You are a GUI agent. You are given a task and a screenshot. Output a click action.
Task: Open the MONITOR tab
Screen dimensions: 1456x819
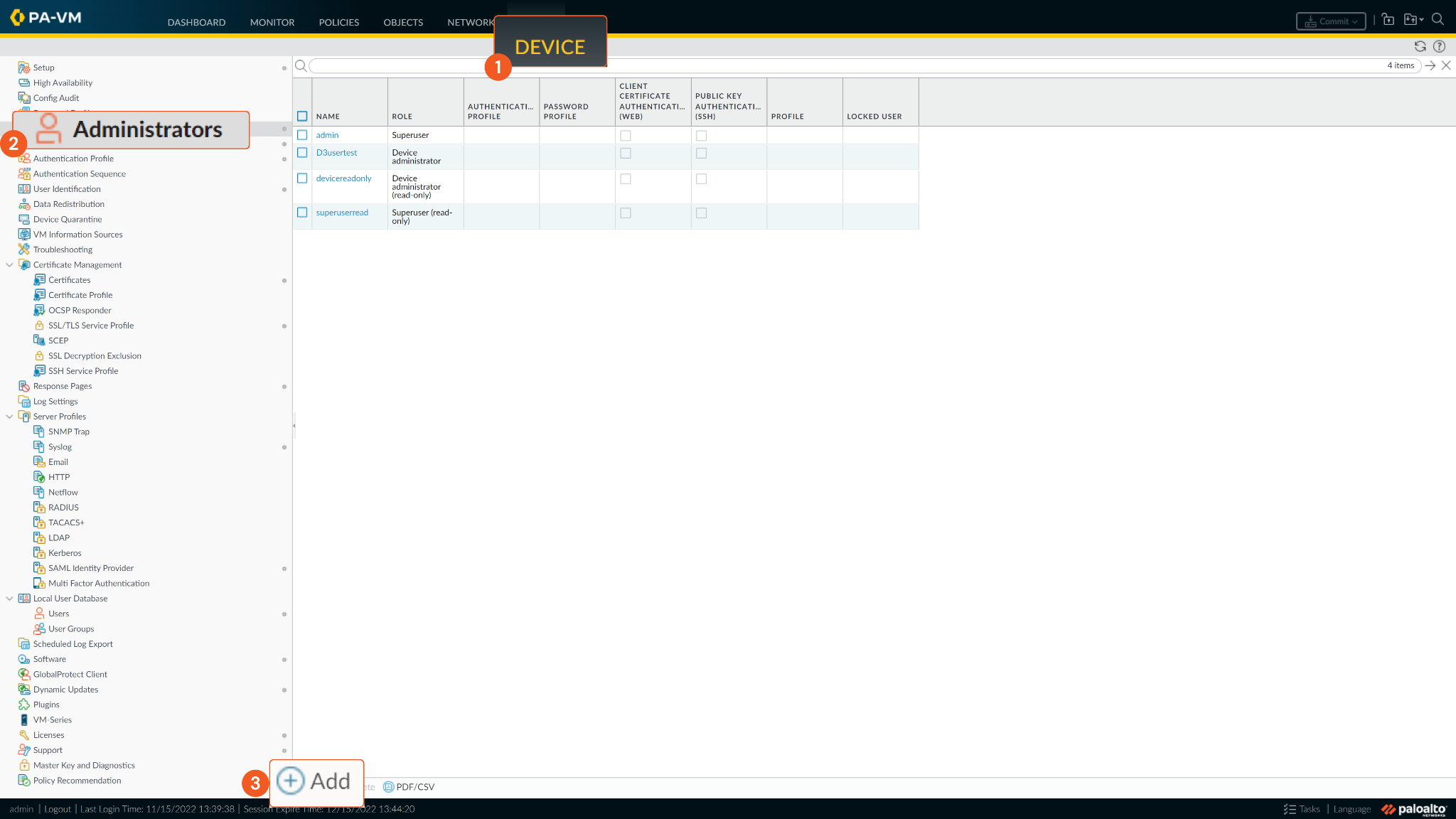[272, 22]
